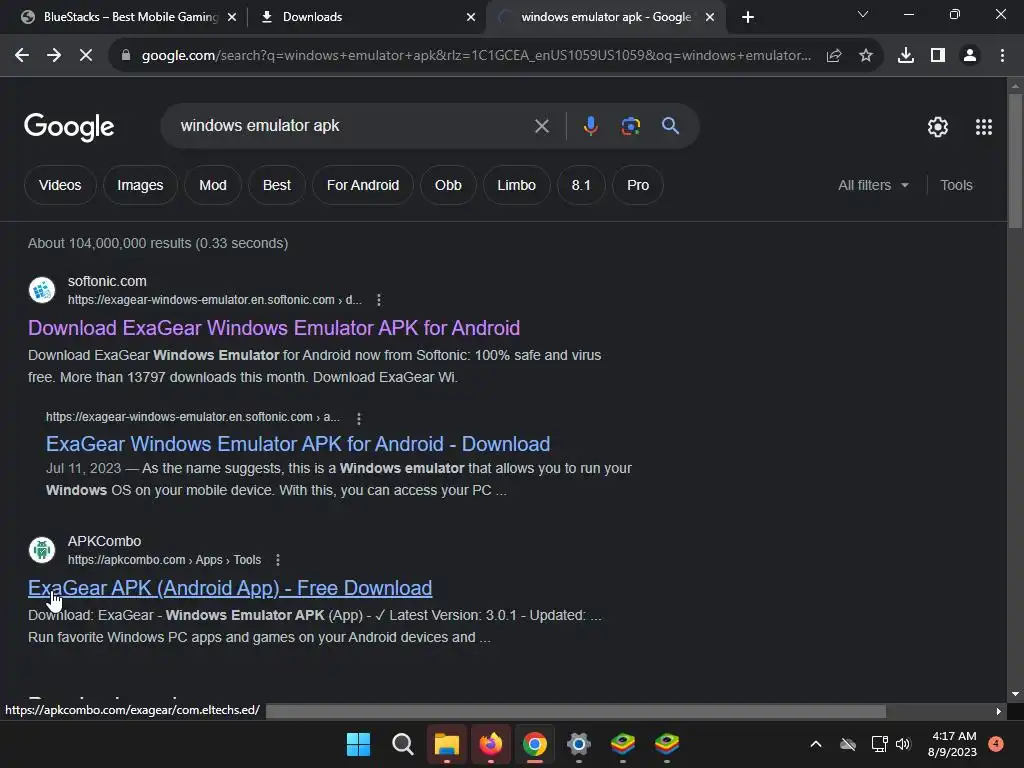The image size is (1024, 768).
Task: Open Download ExaGear Windows Emulator APK link
Action: 274,328
